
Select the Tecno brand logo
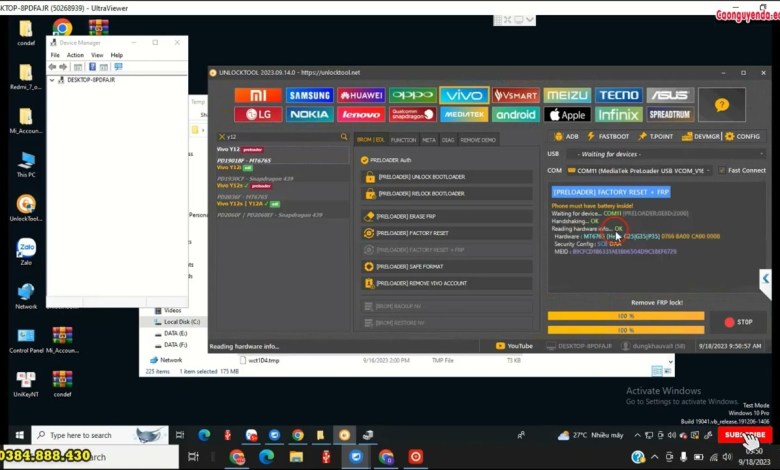click(618, 95)
